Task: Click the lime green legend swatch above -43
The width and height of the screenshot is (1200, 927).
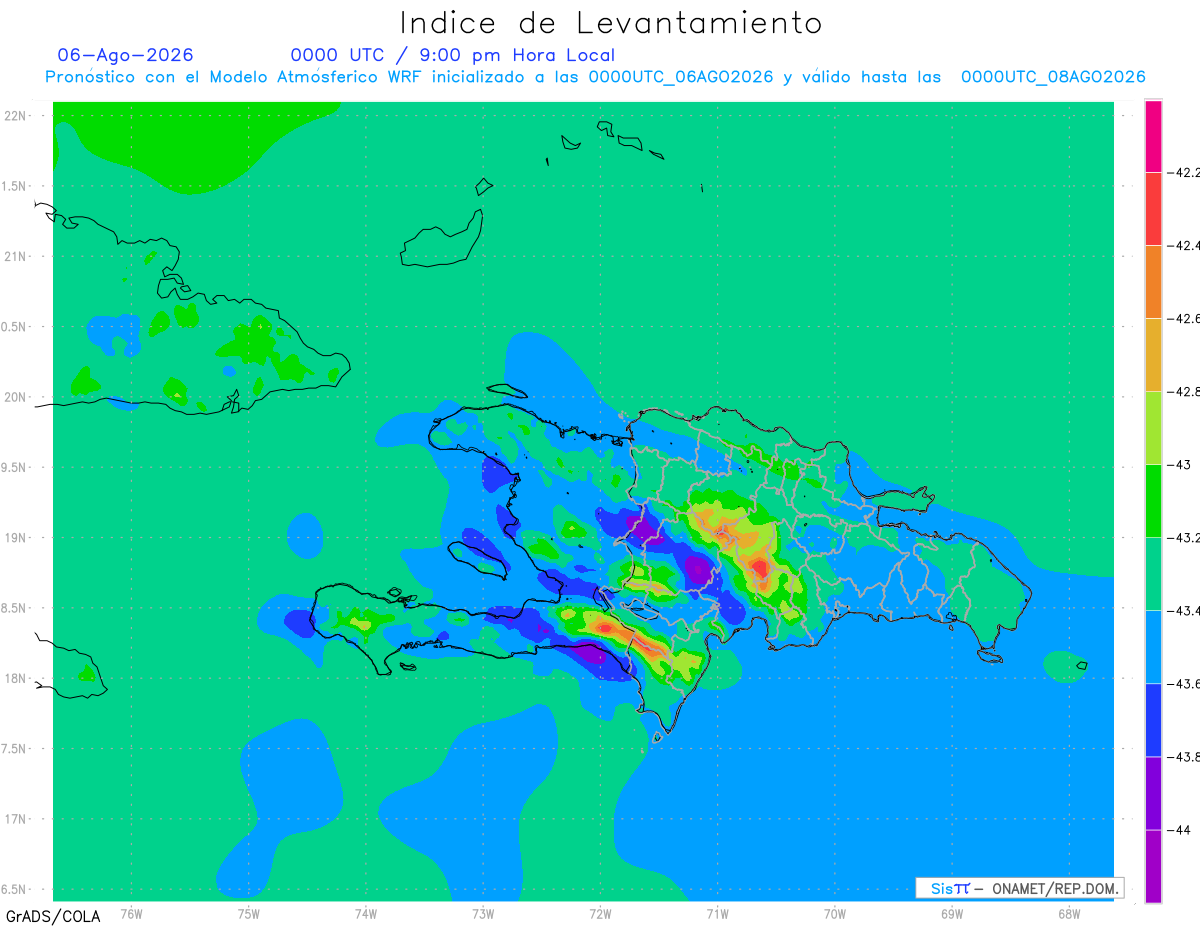Action: click(x=1153, y=427)
